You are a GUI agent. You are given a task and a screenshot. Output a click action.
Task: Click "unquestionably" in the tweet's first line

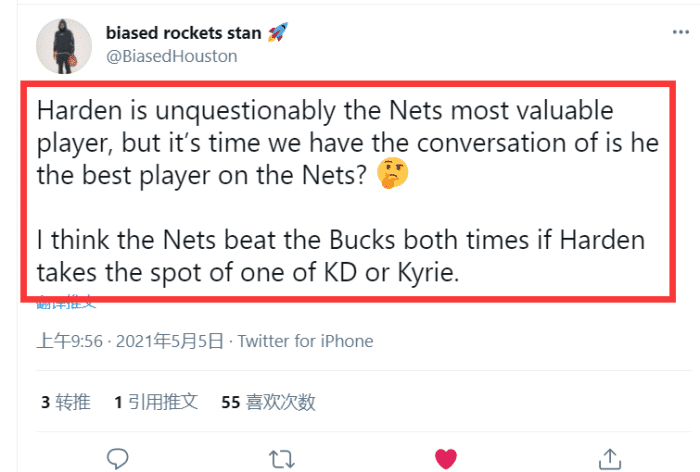(x=221, y=110)
